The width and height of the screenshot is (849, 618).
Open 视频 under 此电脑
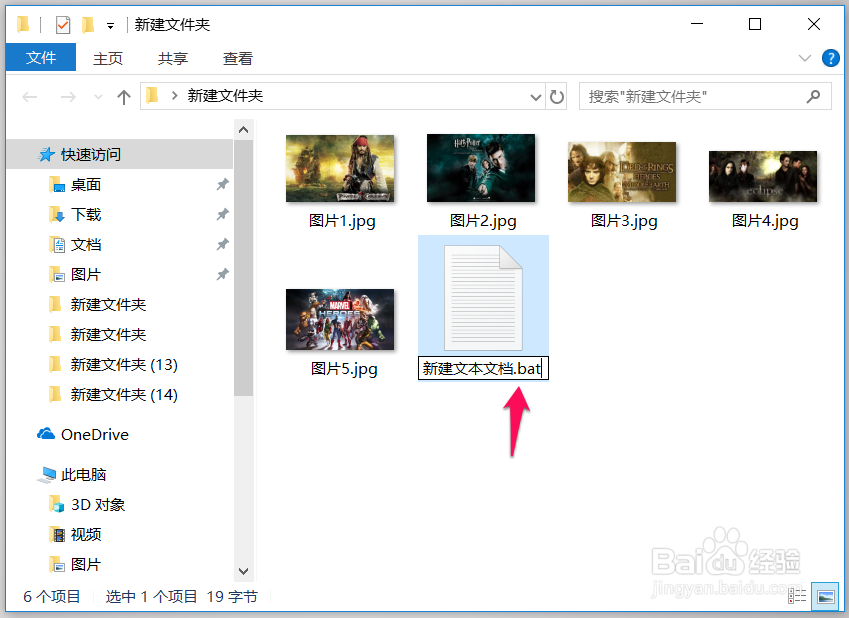pyautogui.click(x=86, y=535)
